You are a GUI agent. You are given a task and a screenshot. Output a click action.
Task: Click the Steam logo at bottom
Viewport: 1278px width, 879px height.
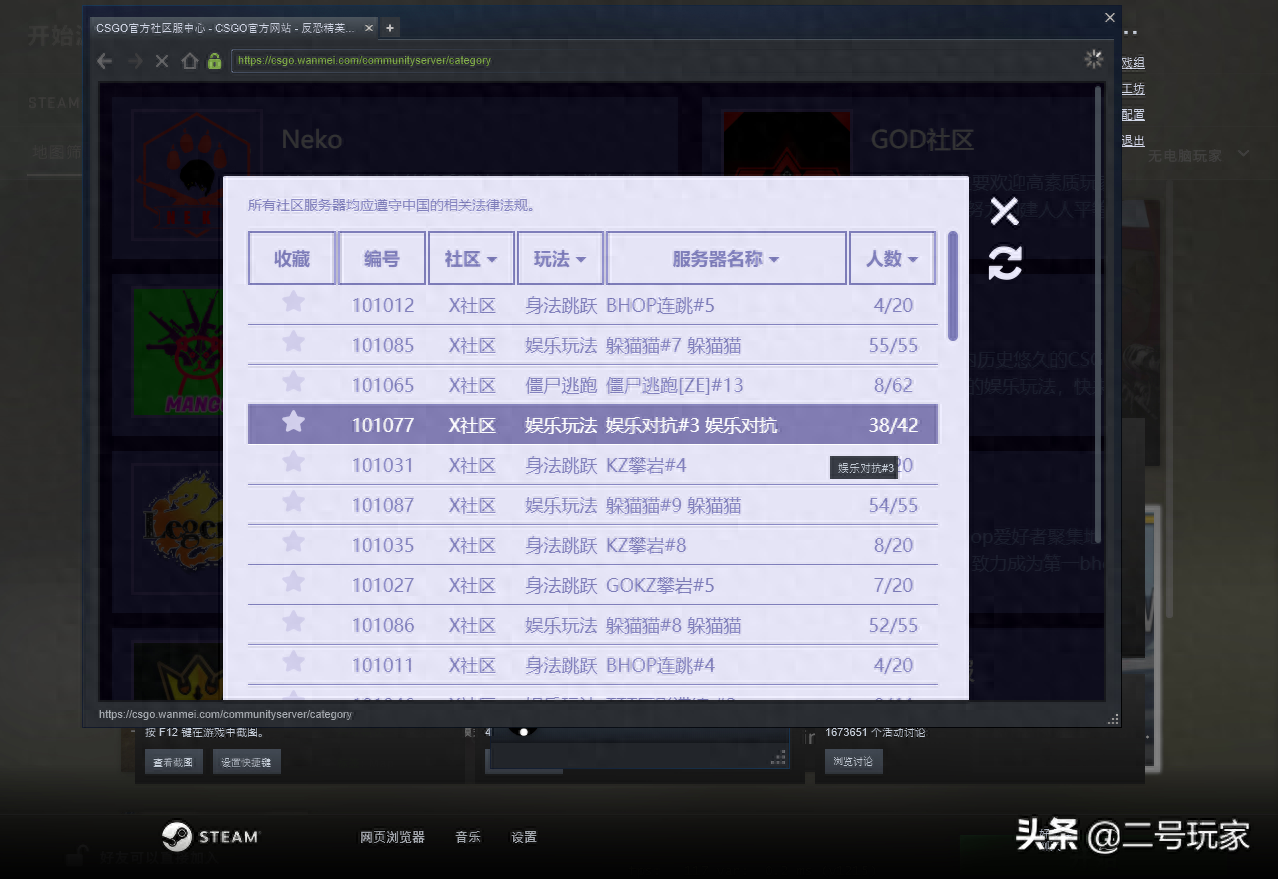click(210, 836)
